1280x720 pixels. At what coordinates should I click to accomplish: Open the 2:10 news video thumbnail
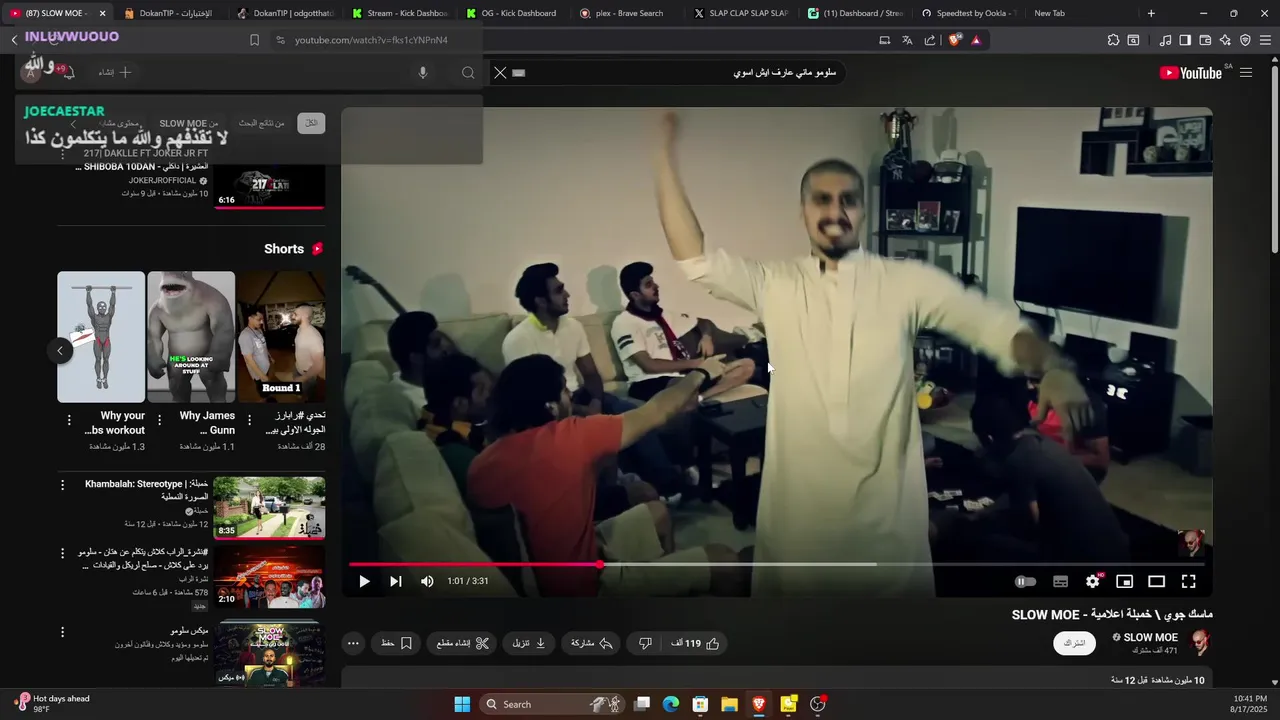pyautogui.click(x=269, y=576)
